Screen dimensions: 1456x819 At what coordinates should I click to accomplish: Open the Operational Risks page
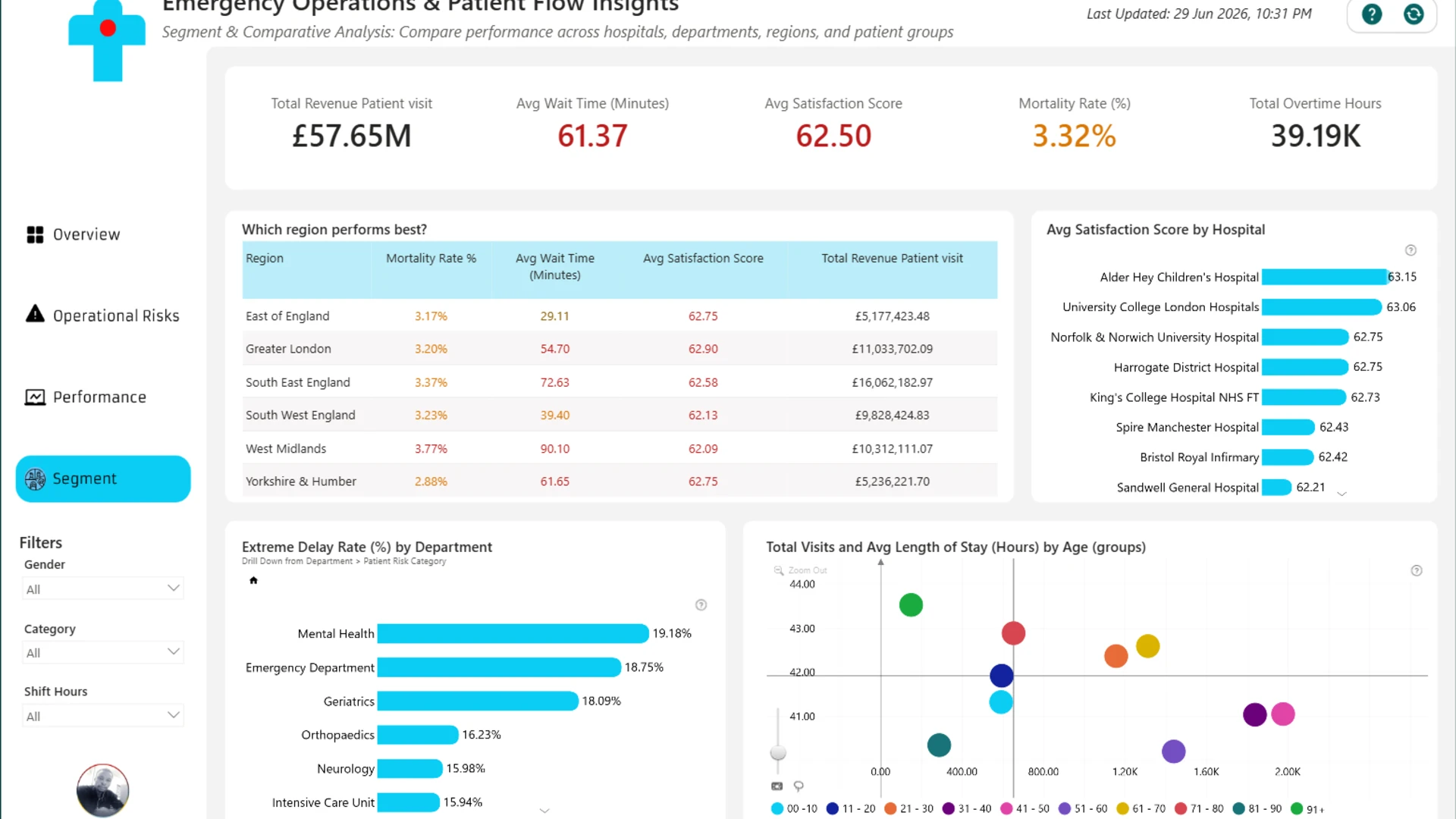tap(103, 315)
